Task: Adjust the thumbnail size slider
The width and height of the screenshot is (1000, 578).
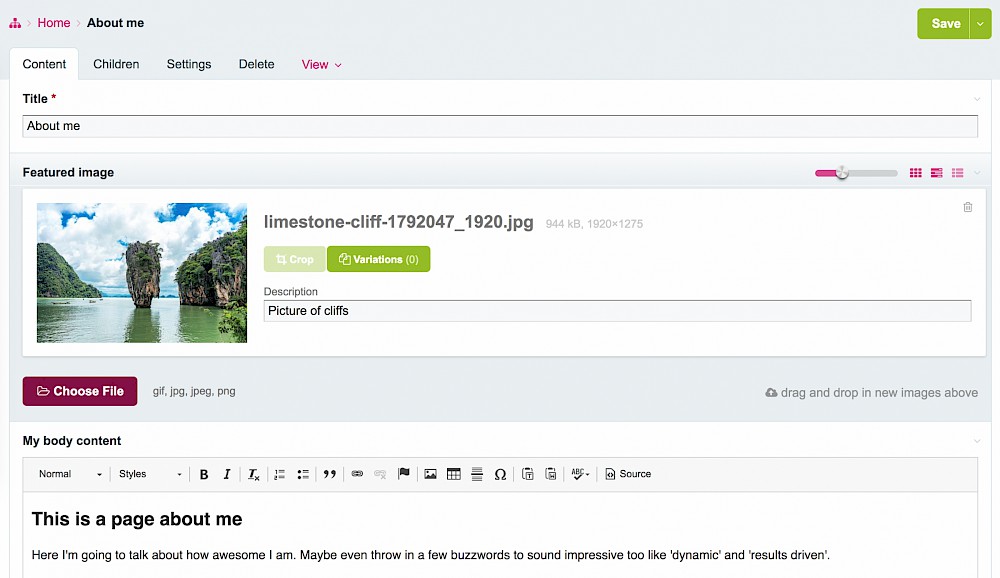Action: pyautogui.click(x=842, y=173)
